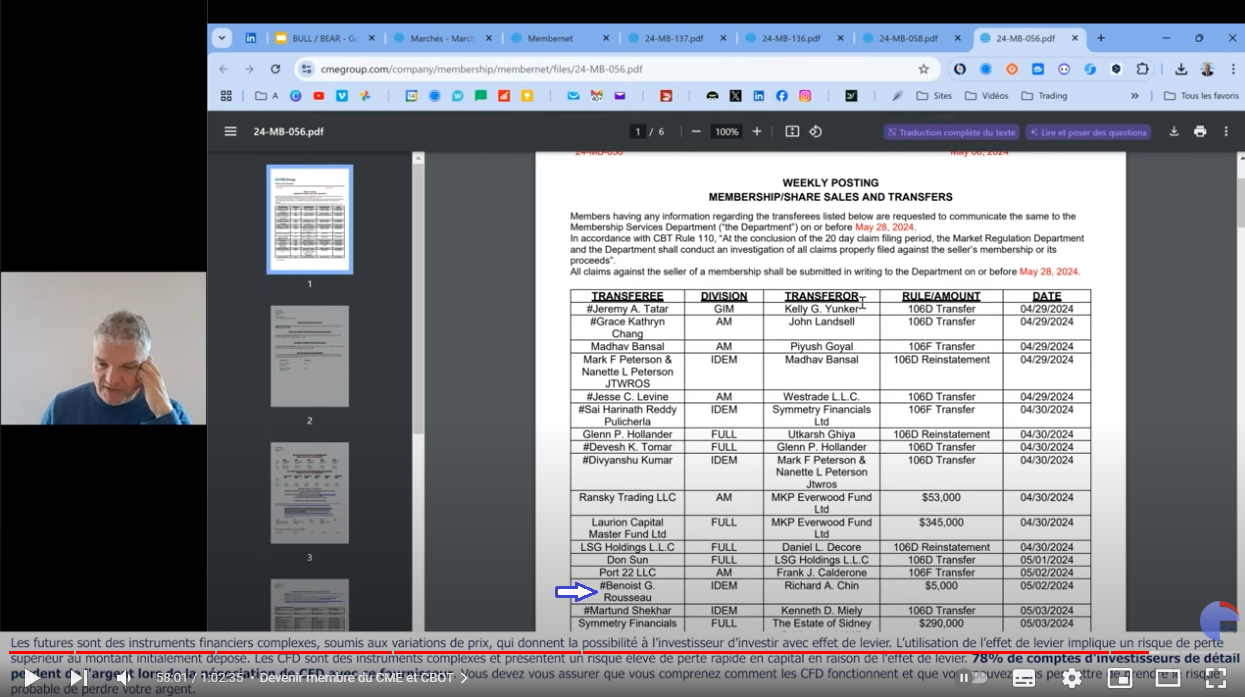The height and width of the screenshot is (697, 1245).
Task: Zoom out the PDF with minus icon
Action: pyautogui.click(x=696, y=131)
